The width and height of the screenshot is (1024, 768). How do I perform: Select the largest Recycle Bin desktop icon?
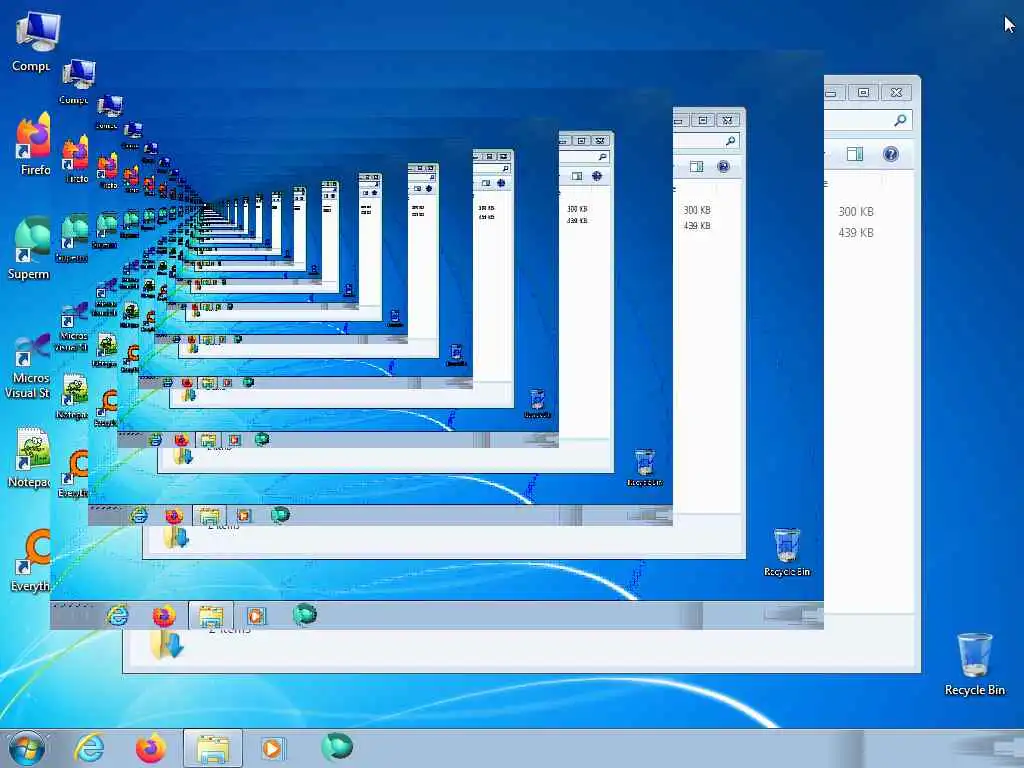click(974, 665)
